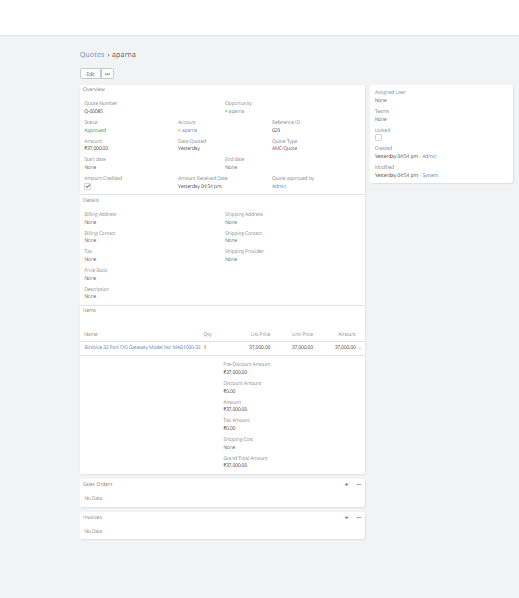Click the Approved status value
This screenshot has width=519, height=598.
(x=95, y=130)
